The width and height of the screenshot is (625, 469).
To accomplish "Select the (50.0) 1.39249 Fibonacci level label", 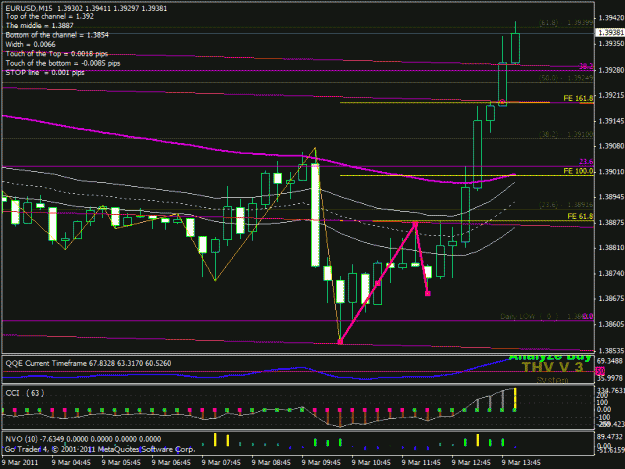I will 566,78.
